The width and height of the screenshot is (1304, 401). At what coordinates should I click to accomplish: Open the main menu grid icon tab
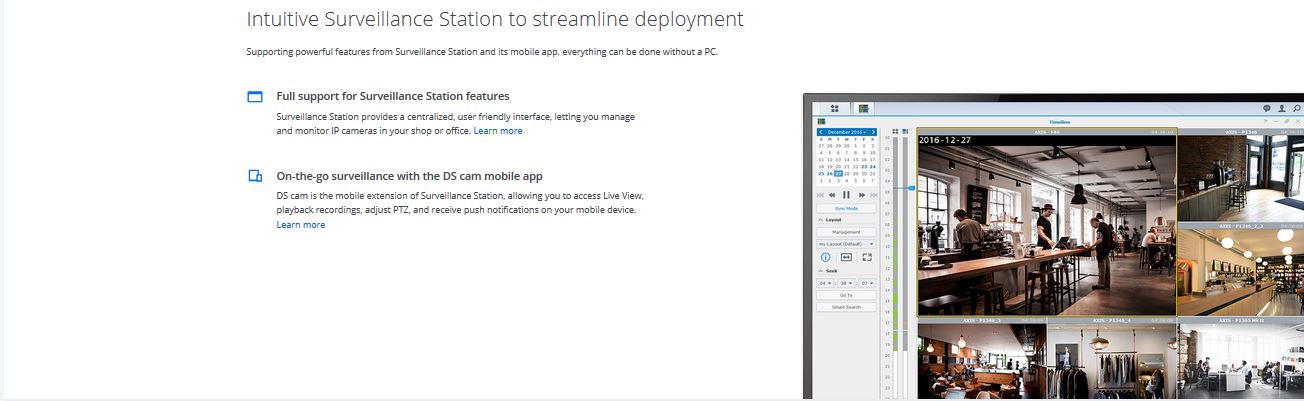click(833, 108)
